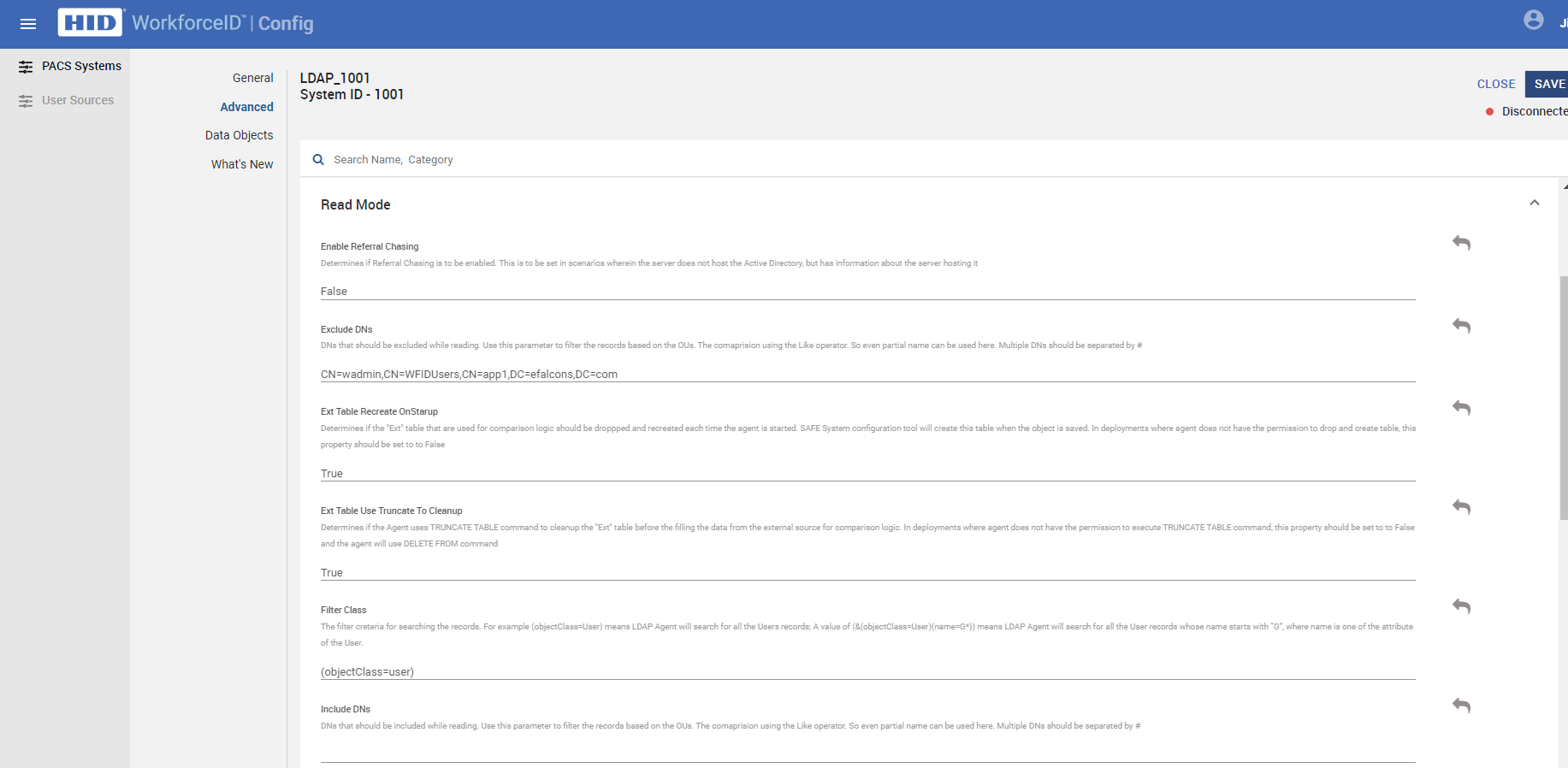
Task: Click the CLOSE button
Action: [x=1496, y=84]
